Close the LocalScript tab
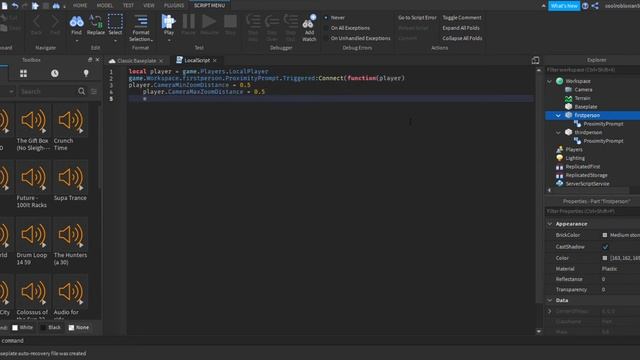 (215, 60)
